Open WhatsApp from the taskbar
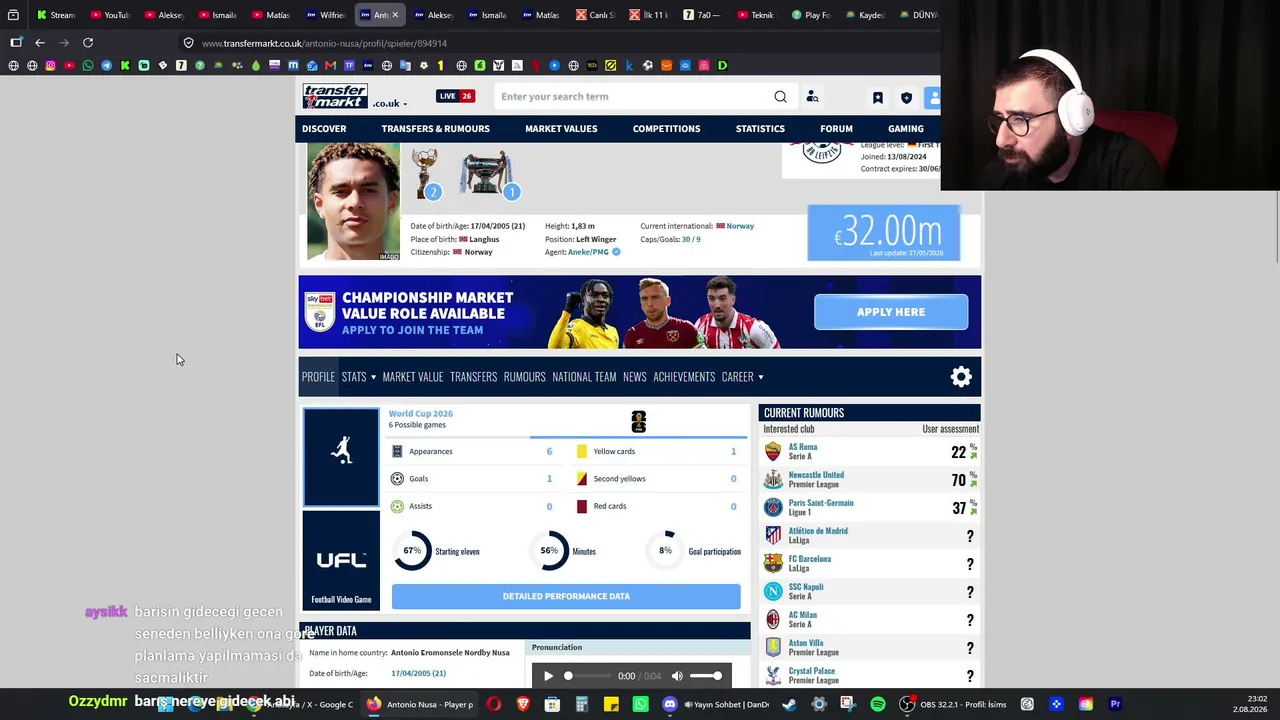The image size is (1280, 720). [x=641, y=704]
